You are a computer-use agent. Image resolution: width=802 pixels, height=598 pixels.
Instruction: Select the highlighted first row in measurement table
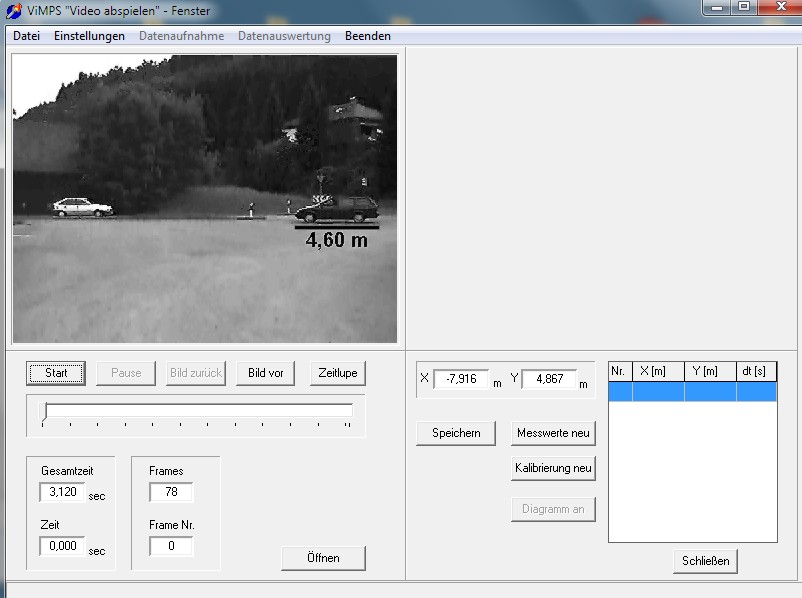coord(692,392)
